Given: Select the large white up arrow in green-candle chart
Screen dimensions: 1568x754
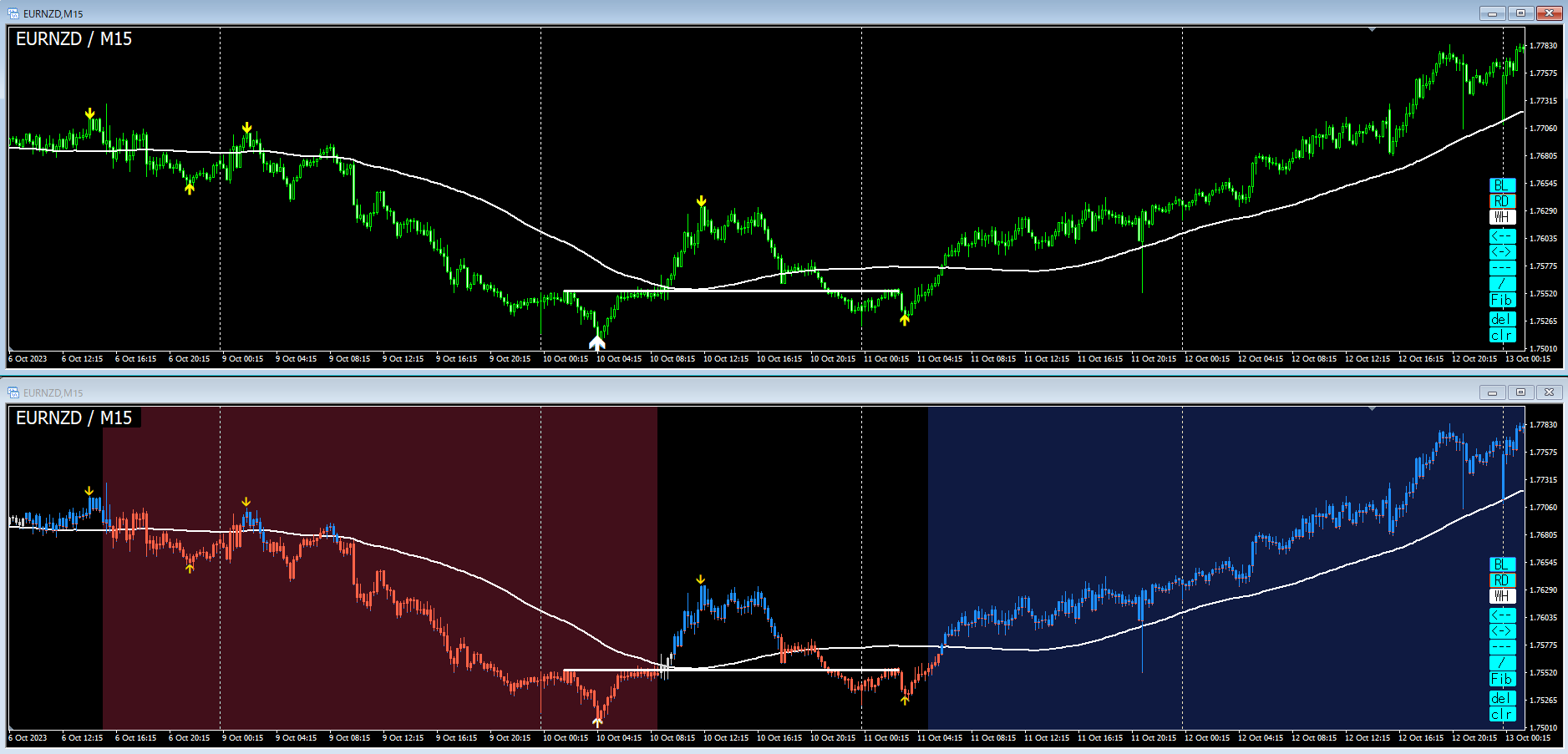Looking at the screenshot, I should pyautogui.click(x=596, y=342).
